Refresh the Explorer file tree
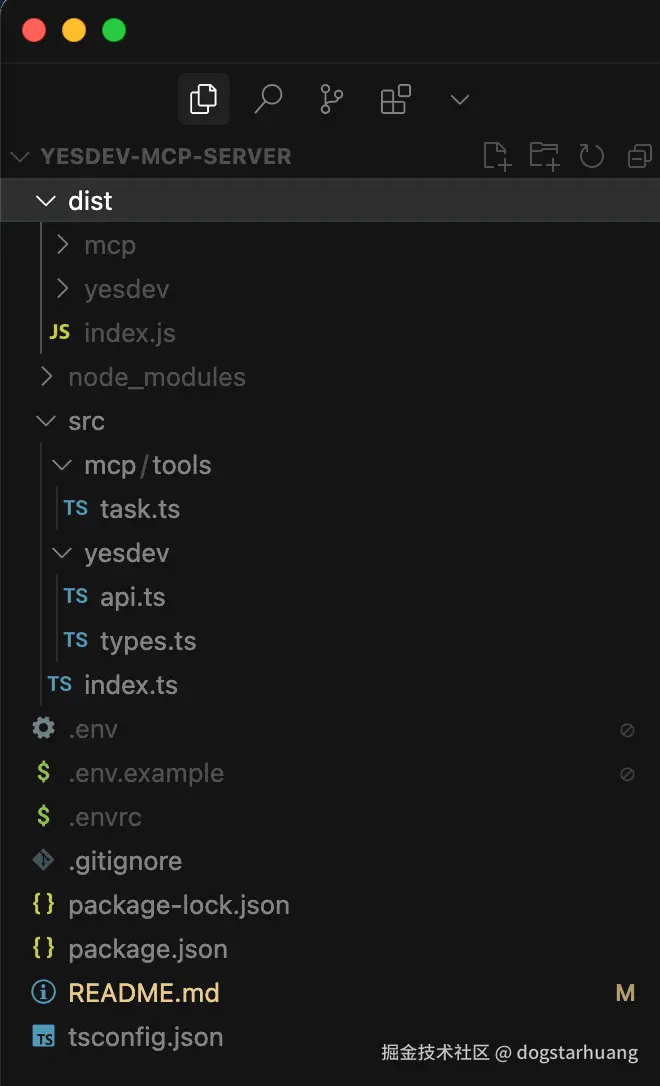The height and width of the screenshot is (1086, 660). click(x=592, y=156)
